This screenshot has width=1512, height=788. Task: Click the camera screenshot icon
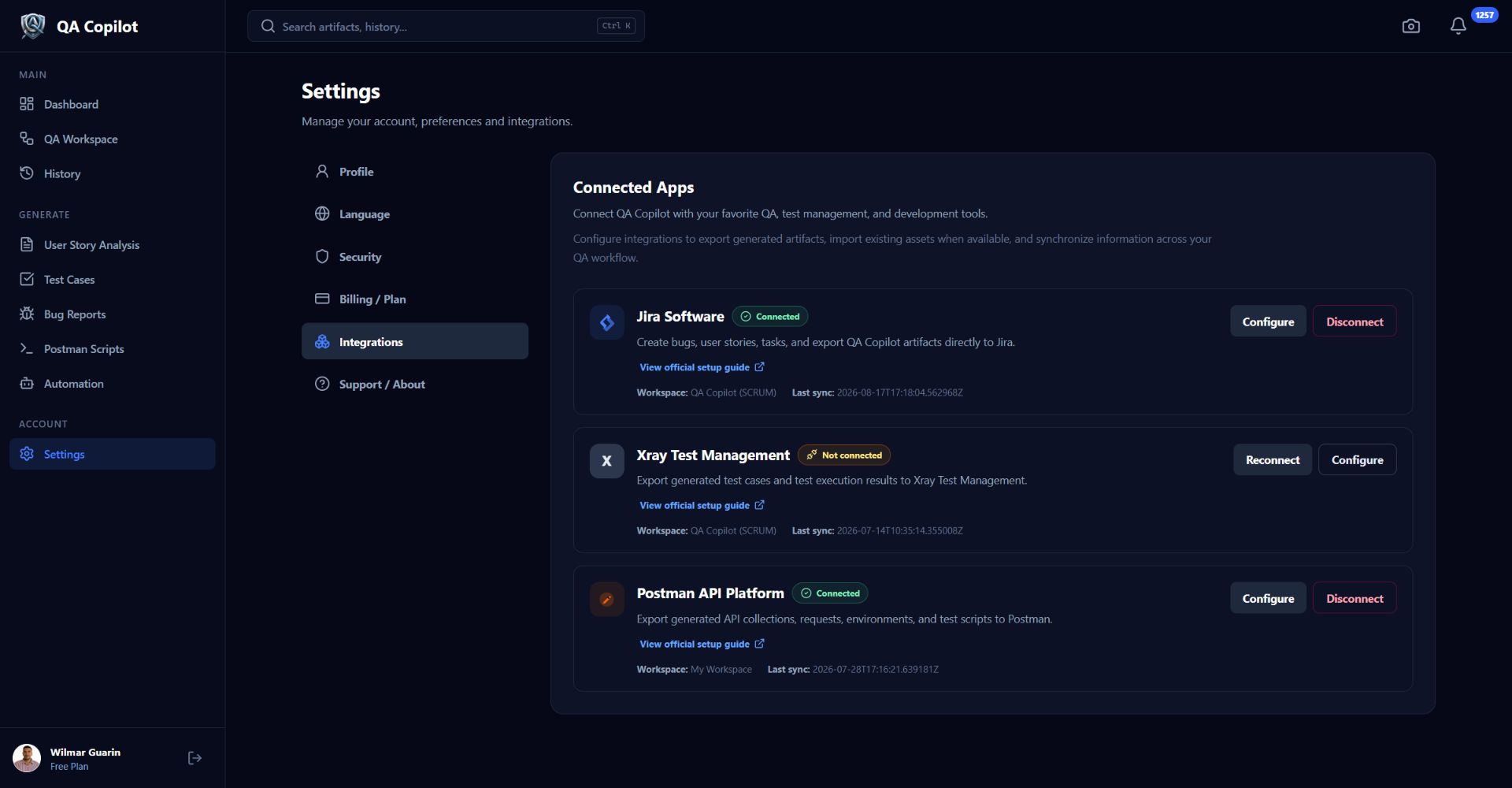[x=1411, y=26]
